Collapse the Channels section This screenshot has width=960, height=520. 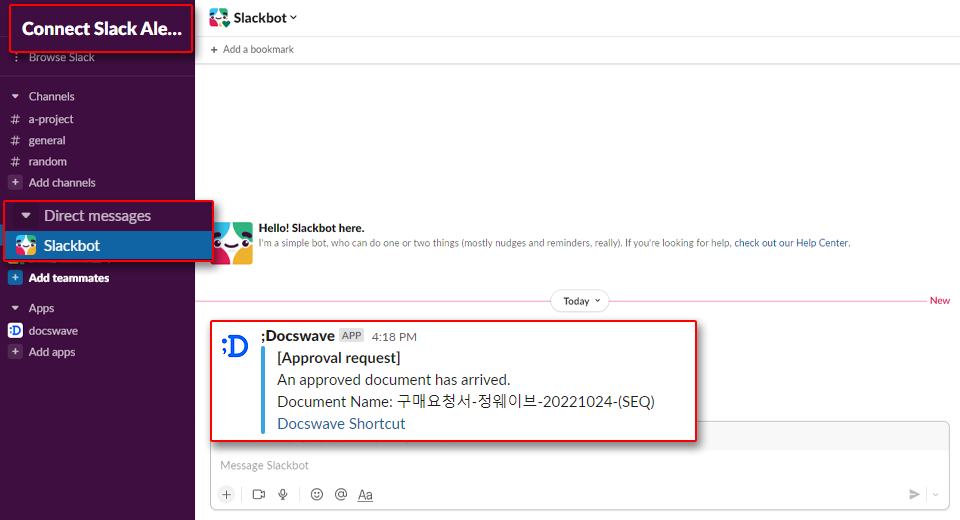(x=15, y=97)
